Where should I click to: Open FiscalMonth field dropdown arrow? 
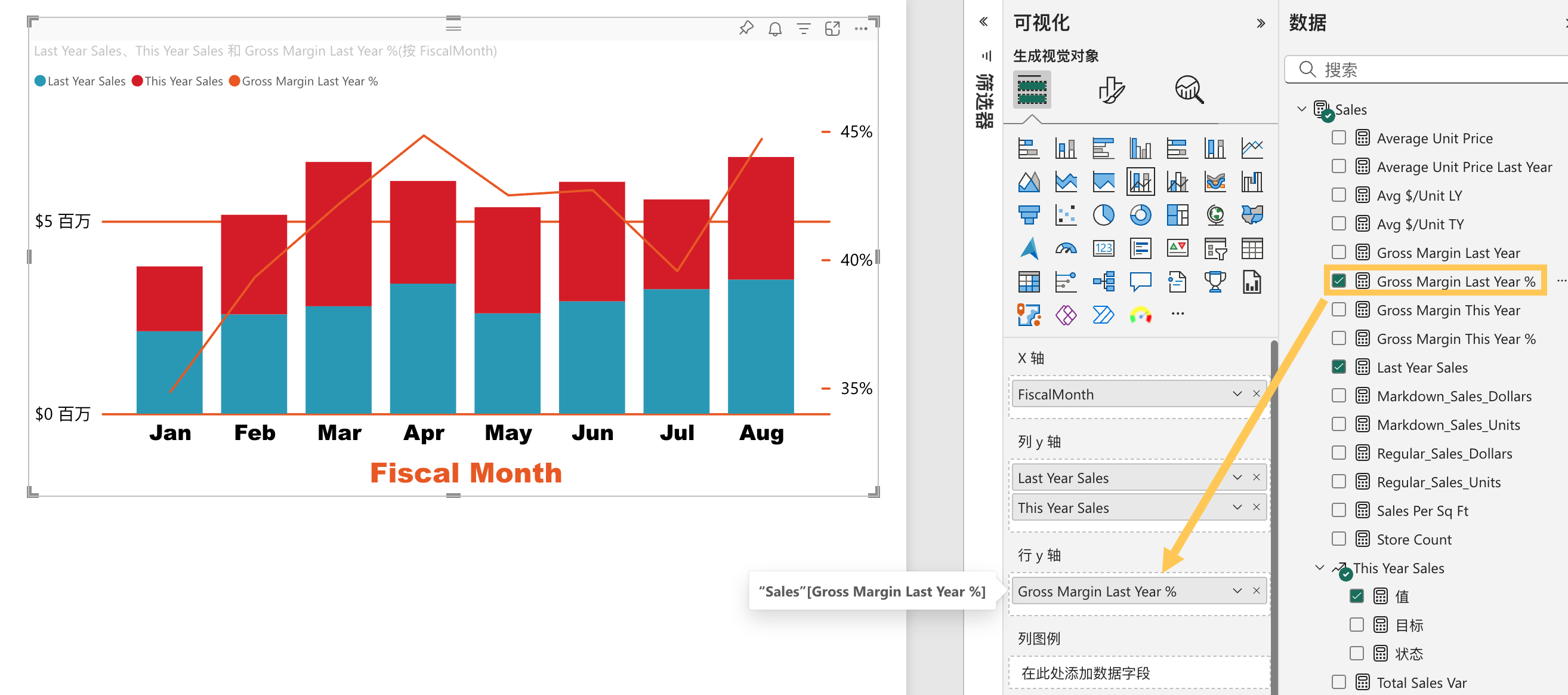pyautogui.click(x=1237, y=394)
